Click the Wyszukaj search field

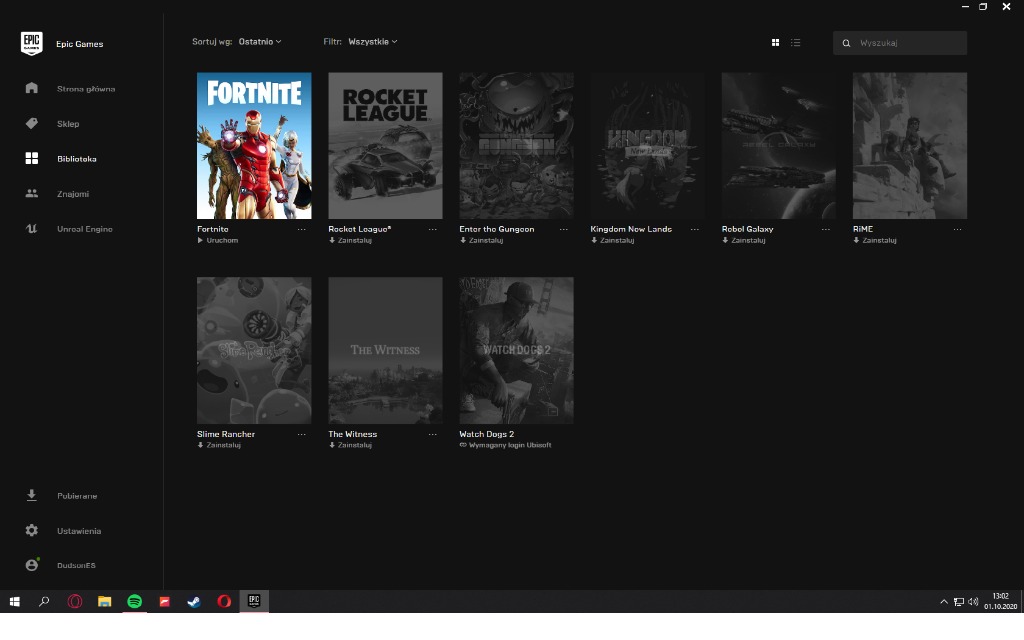(900, 43)
